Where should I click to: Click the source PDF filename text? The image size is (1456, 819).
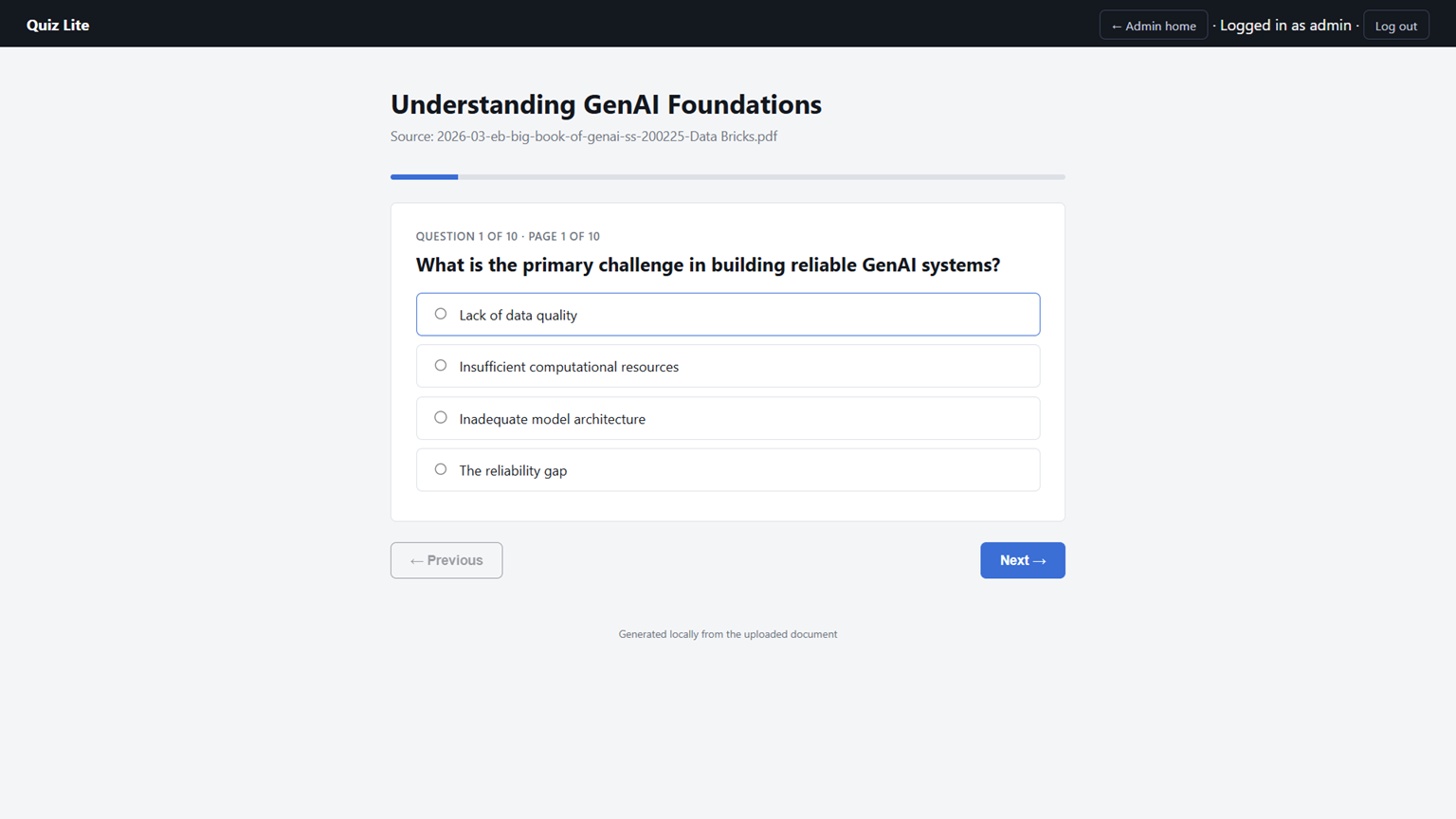pyautogui.click(x=607, y=136)
